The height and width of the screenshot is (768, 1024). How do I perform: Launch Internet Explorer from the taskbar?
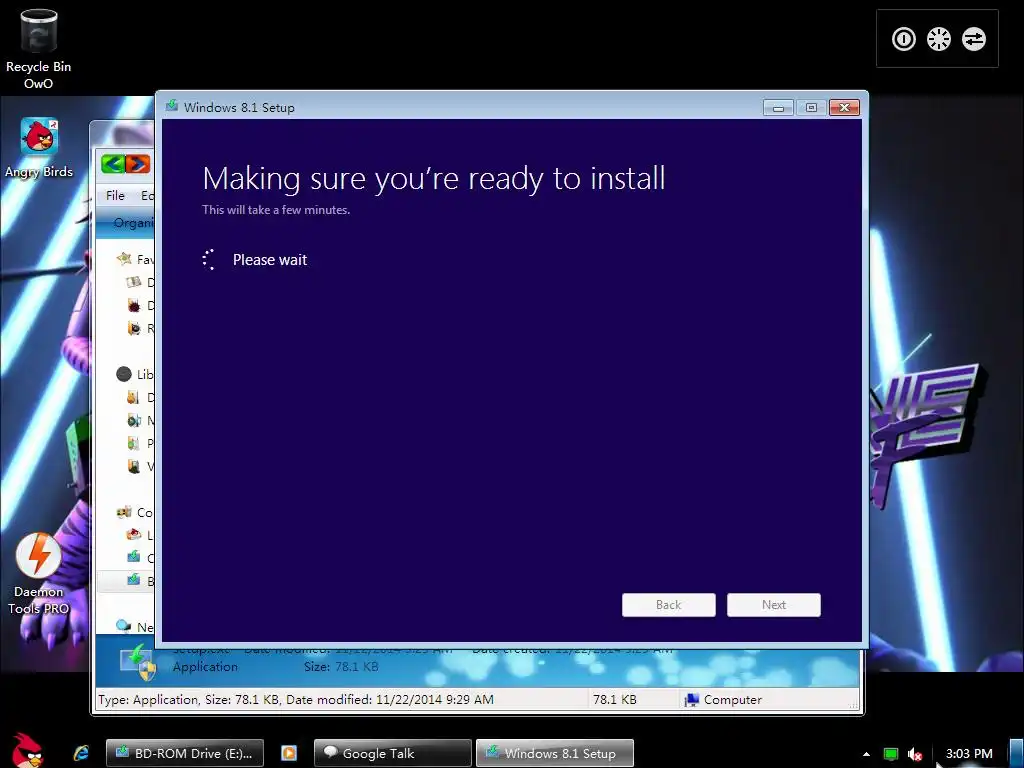point(82,753)
